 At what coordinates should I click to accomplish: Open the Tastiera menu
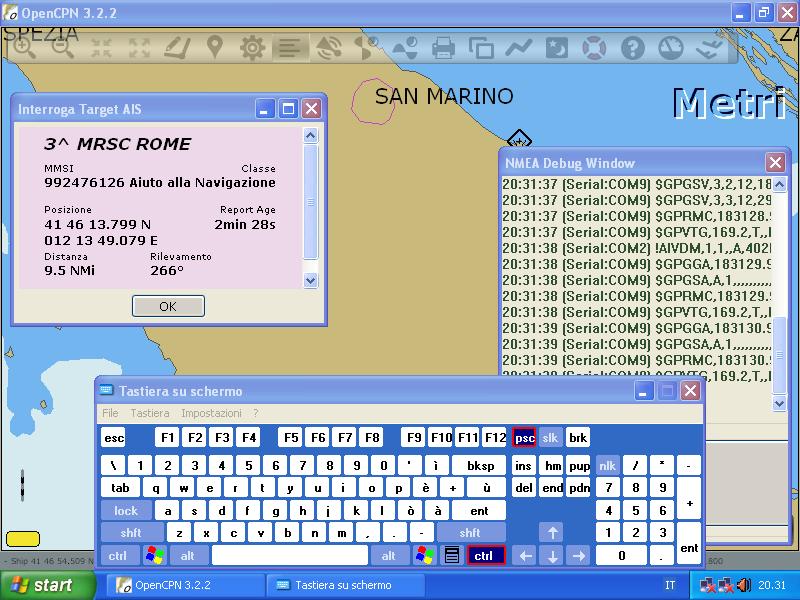point(149,413)
